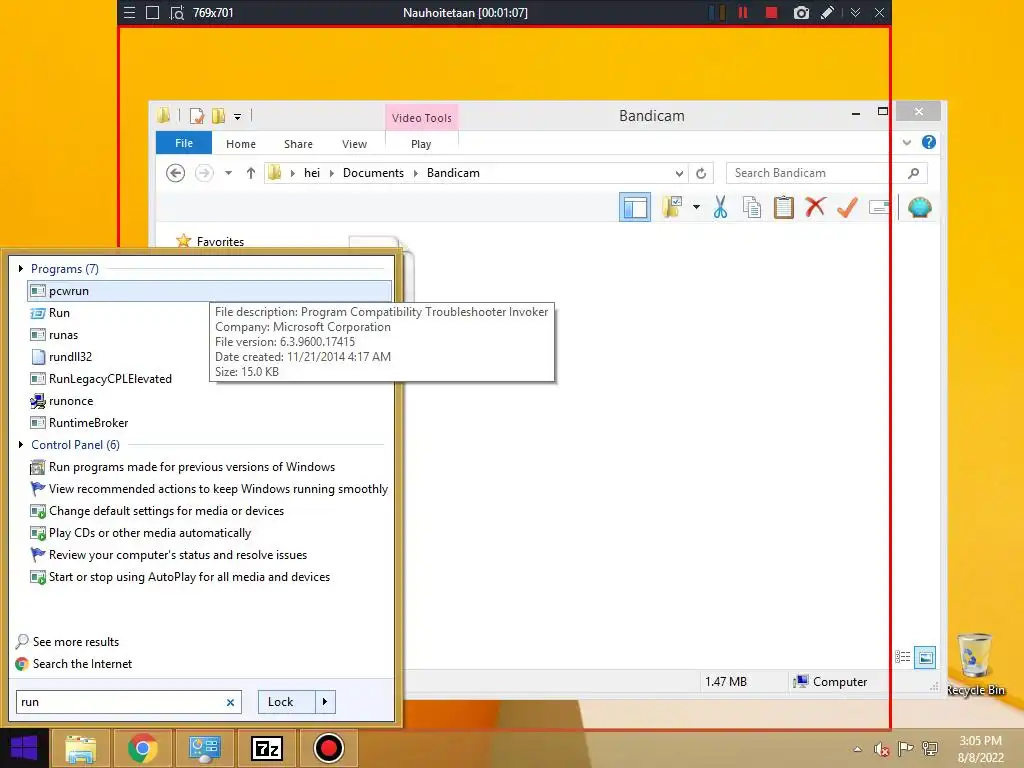1024x768 pixels.
Task: Refresh the Bandicam folder
Action: [x=701, y=173]
